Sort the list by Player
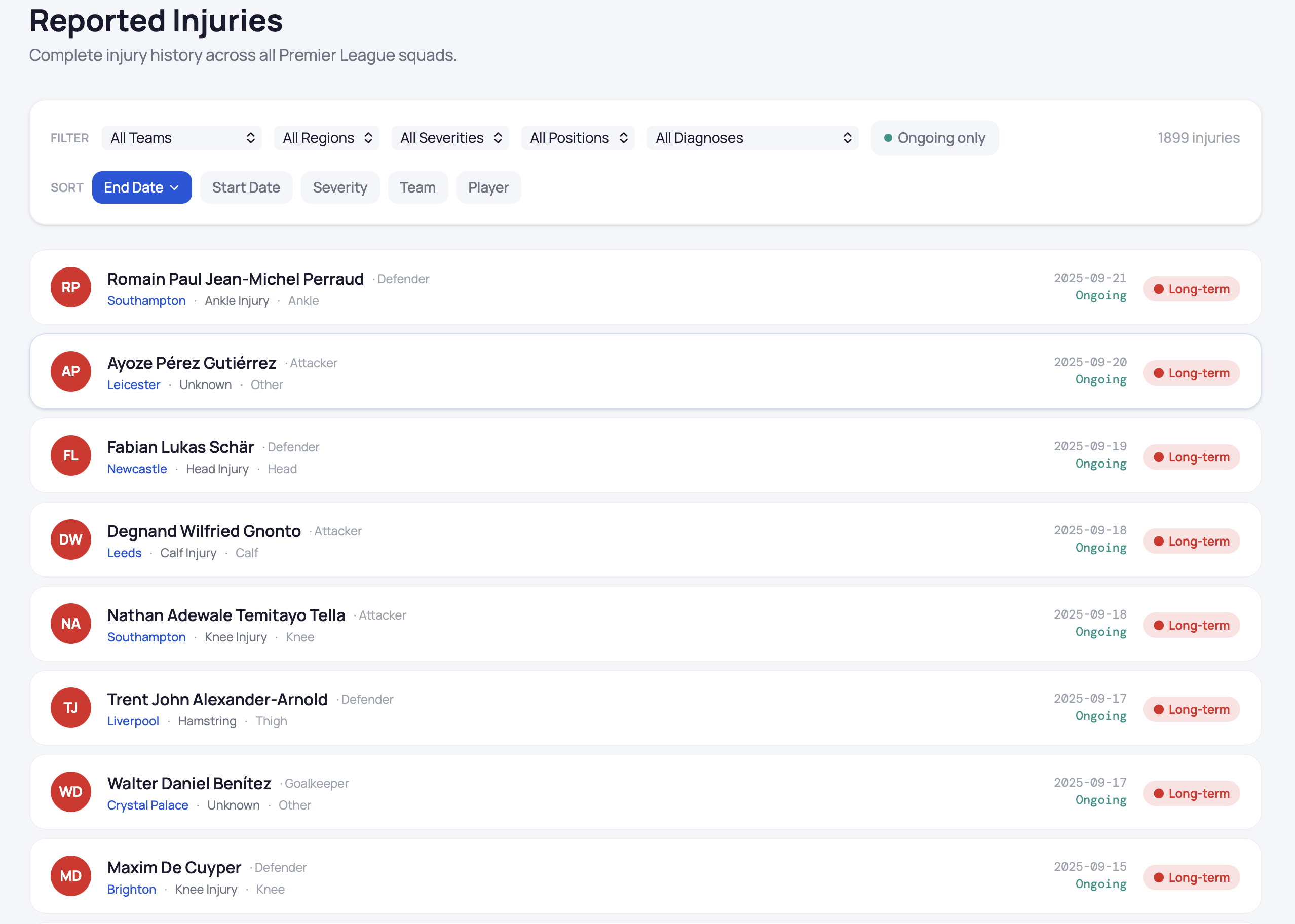The height and width of the screenshot is (924, 1295). point(488,187)
